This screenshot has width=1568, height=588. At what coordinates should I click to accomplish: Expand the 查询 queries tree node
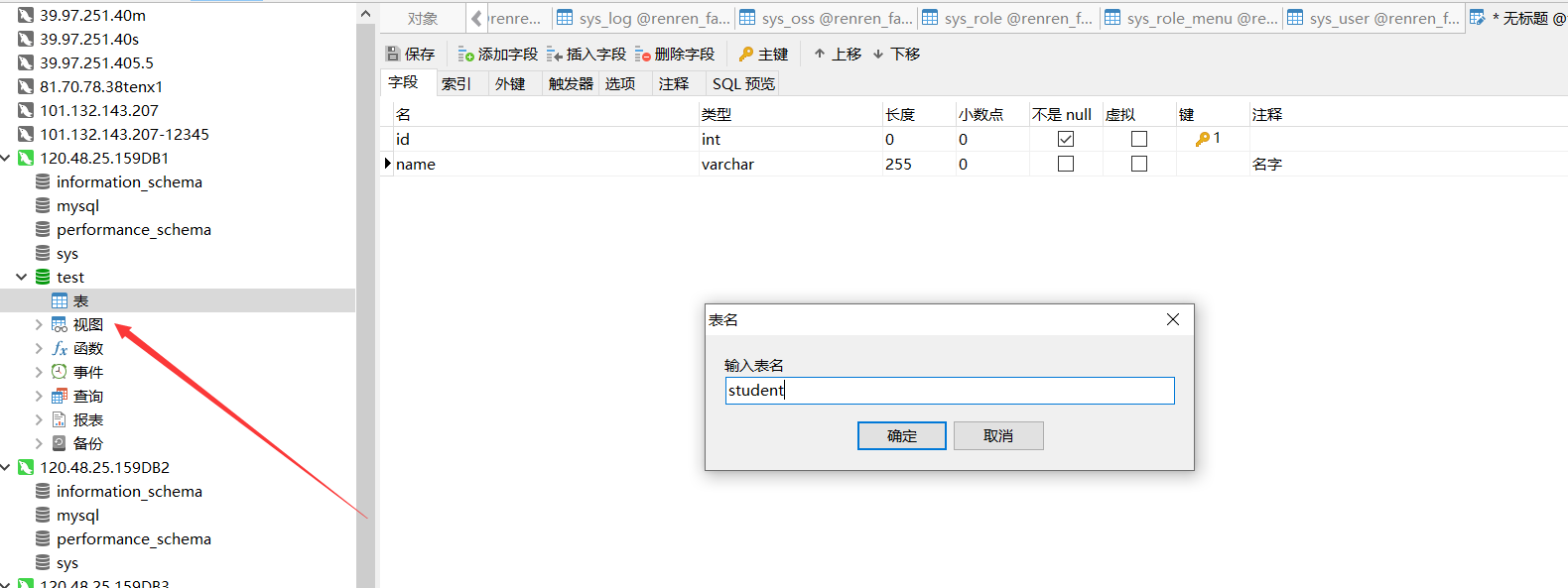[x=39, y=397]
